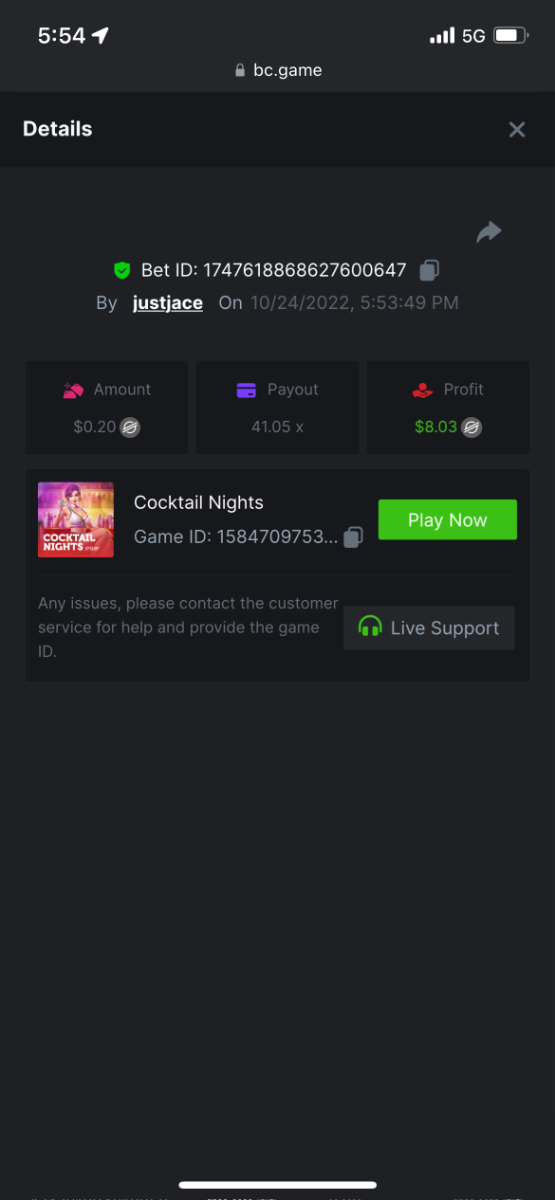Open Live Support chat
This screenshot has height=1200, width=555.
(x=429, y=628)
